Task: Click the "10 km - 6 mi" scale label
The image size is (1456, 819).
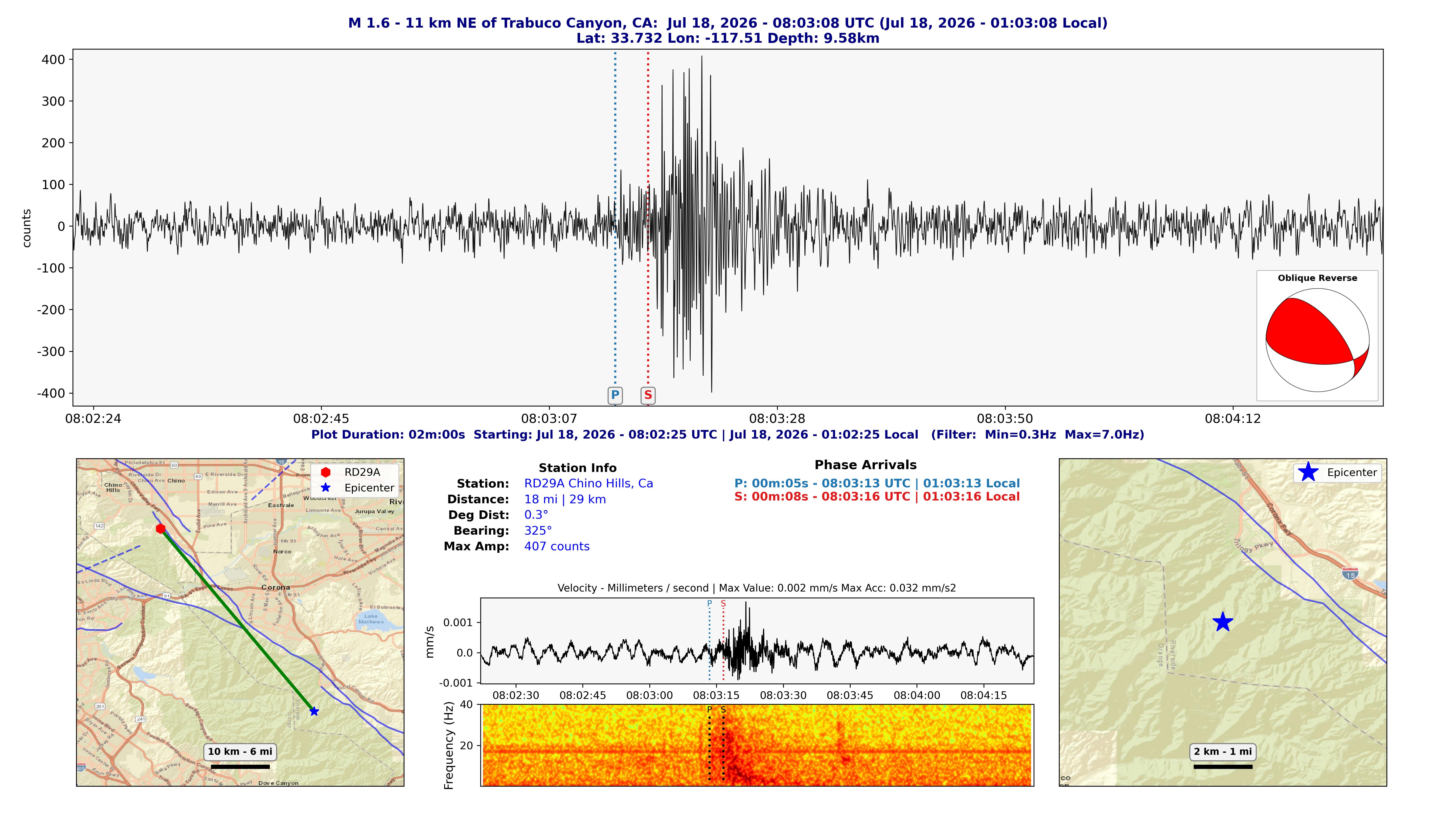Action: pyautogui.click(x=240, y=752)
